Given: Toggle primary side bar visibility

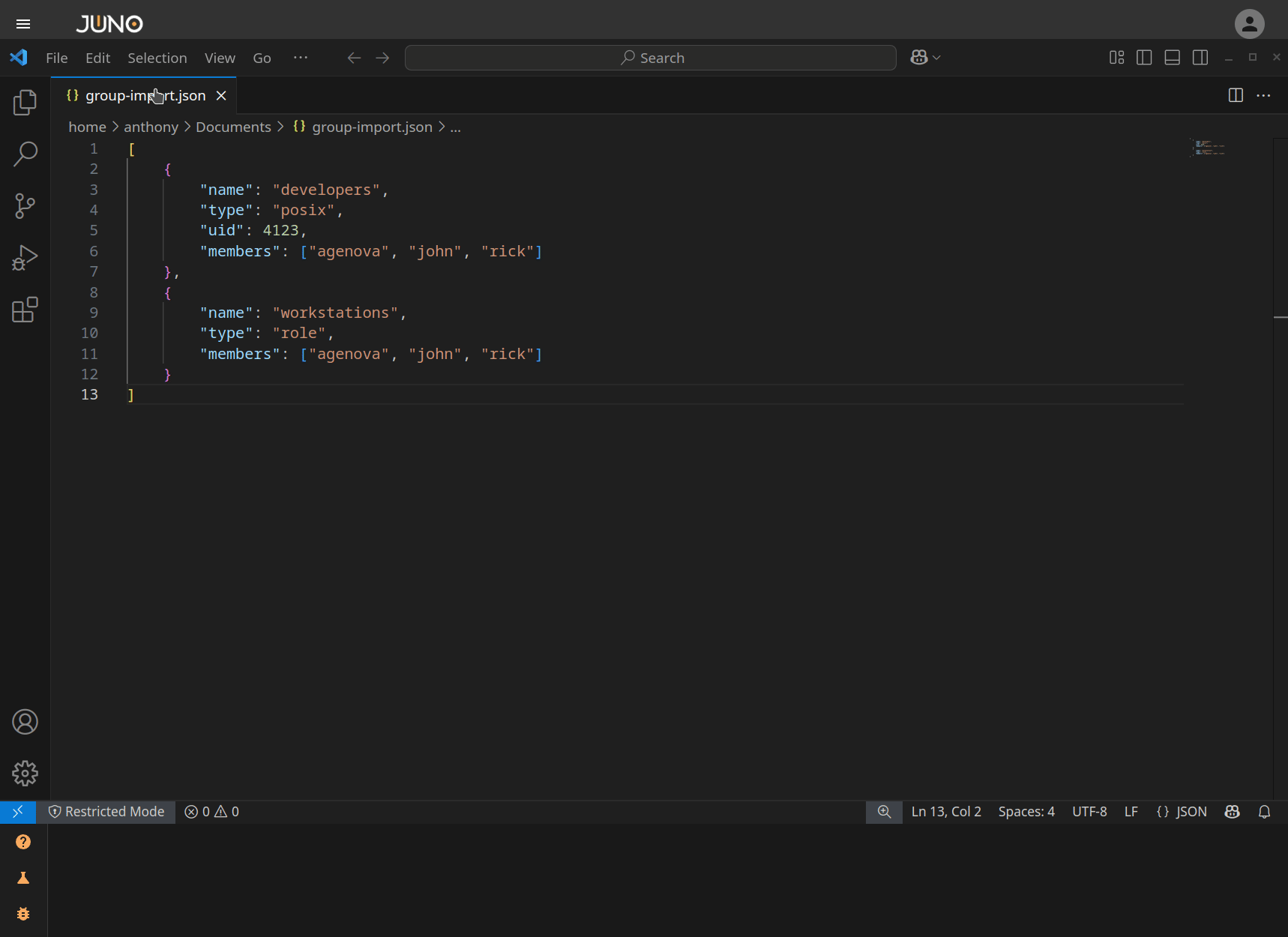Looking at the screenshot, I should (1144, 58).
